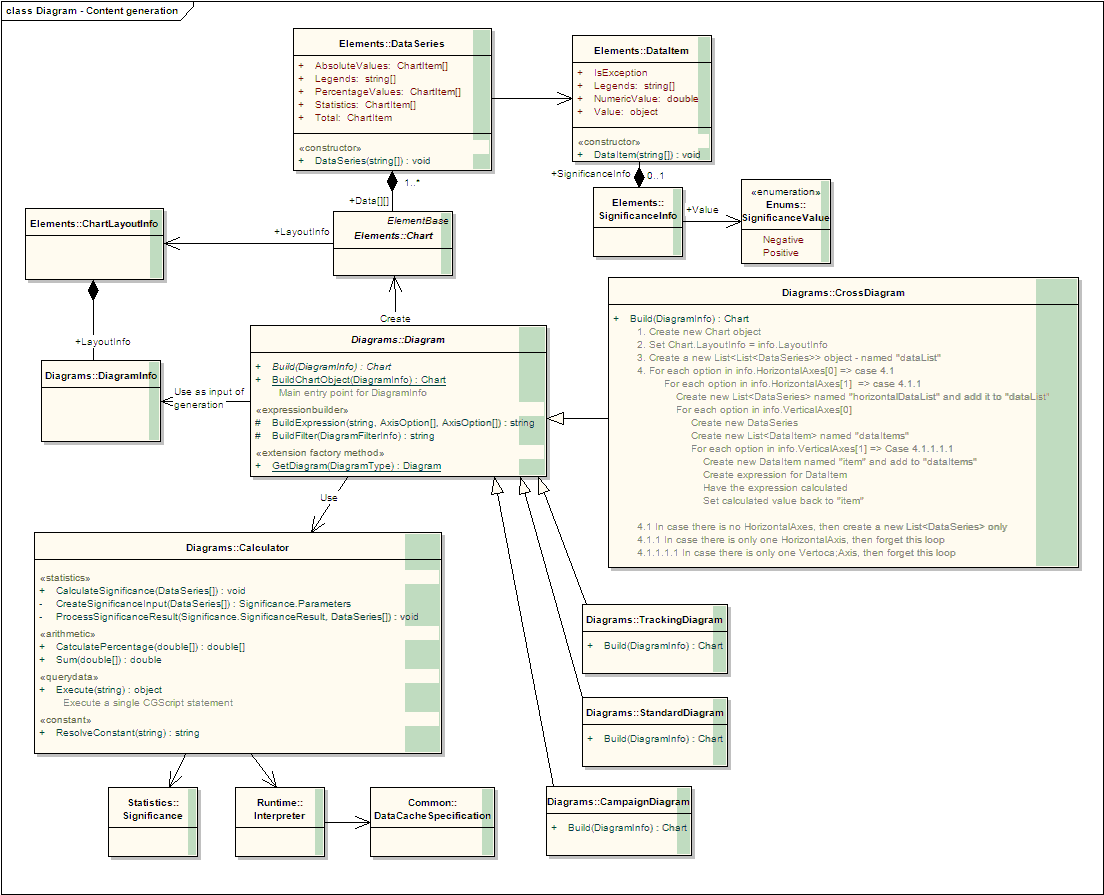Screen dimensions: 1104x895
Task: Select the Diagrams::StandardDiagram class
Action: coord(654,713)
